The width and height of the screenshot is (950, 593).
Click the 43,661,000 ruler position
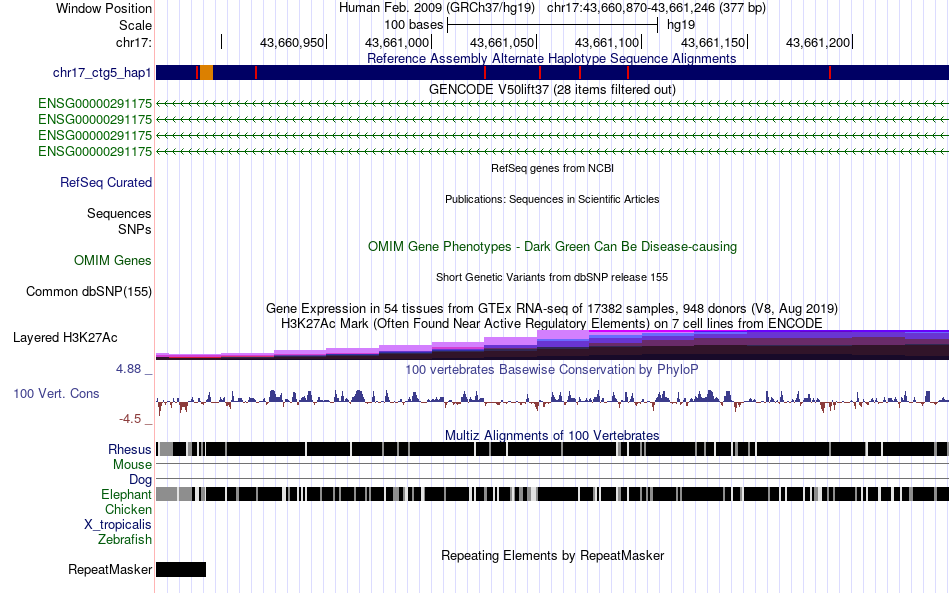coord(397,42)
